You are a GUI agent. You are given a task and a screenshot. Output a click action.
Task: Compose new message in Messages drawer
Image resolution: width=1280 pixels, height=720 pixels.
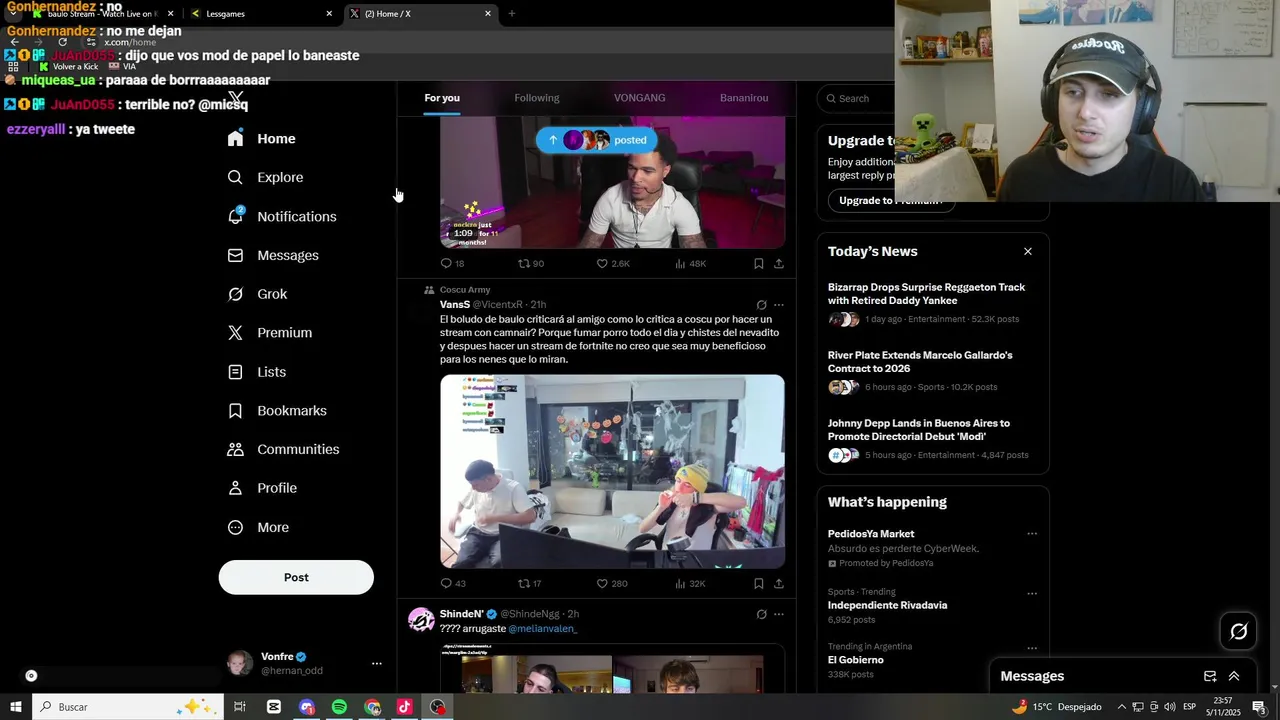pyautogui.click(x=1210, y=676)
